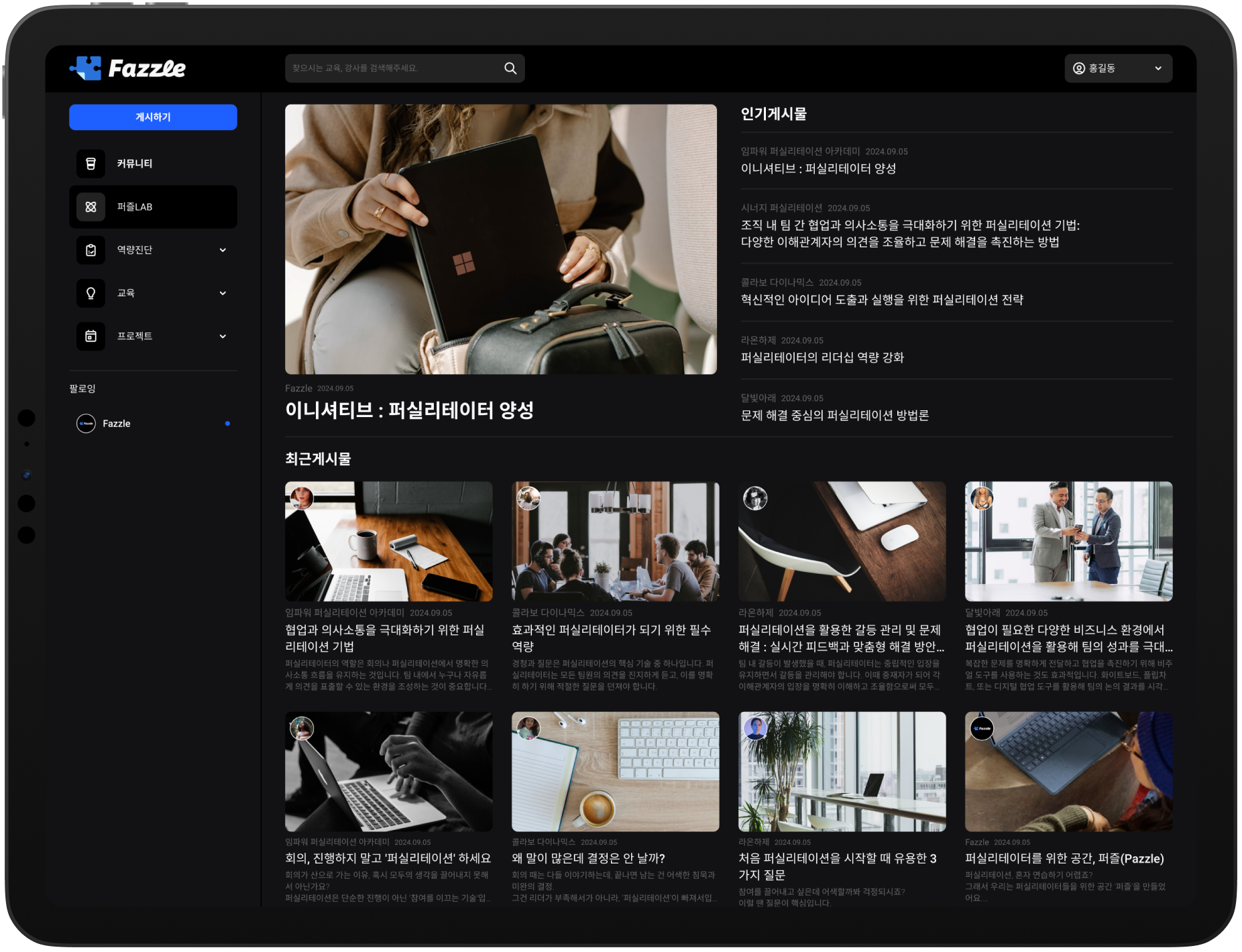
Task: Click the Fazzle puzzle logo
Action: click(127, 68)
